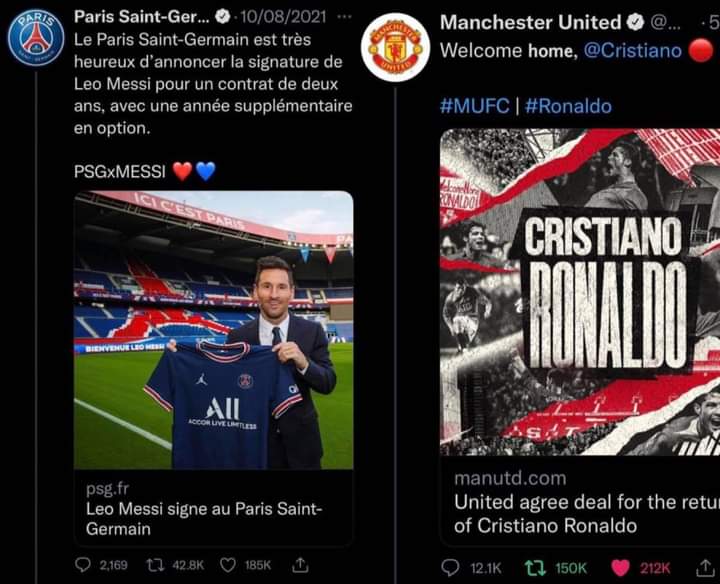Screen dimensions: 720x584
Task: Open the manutd.com Ronaldo article link
Action: click(x=580, y=501)
